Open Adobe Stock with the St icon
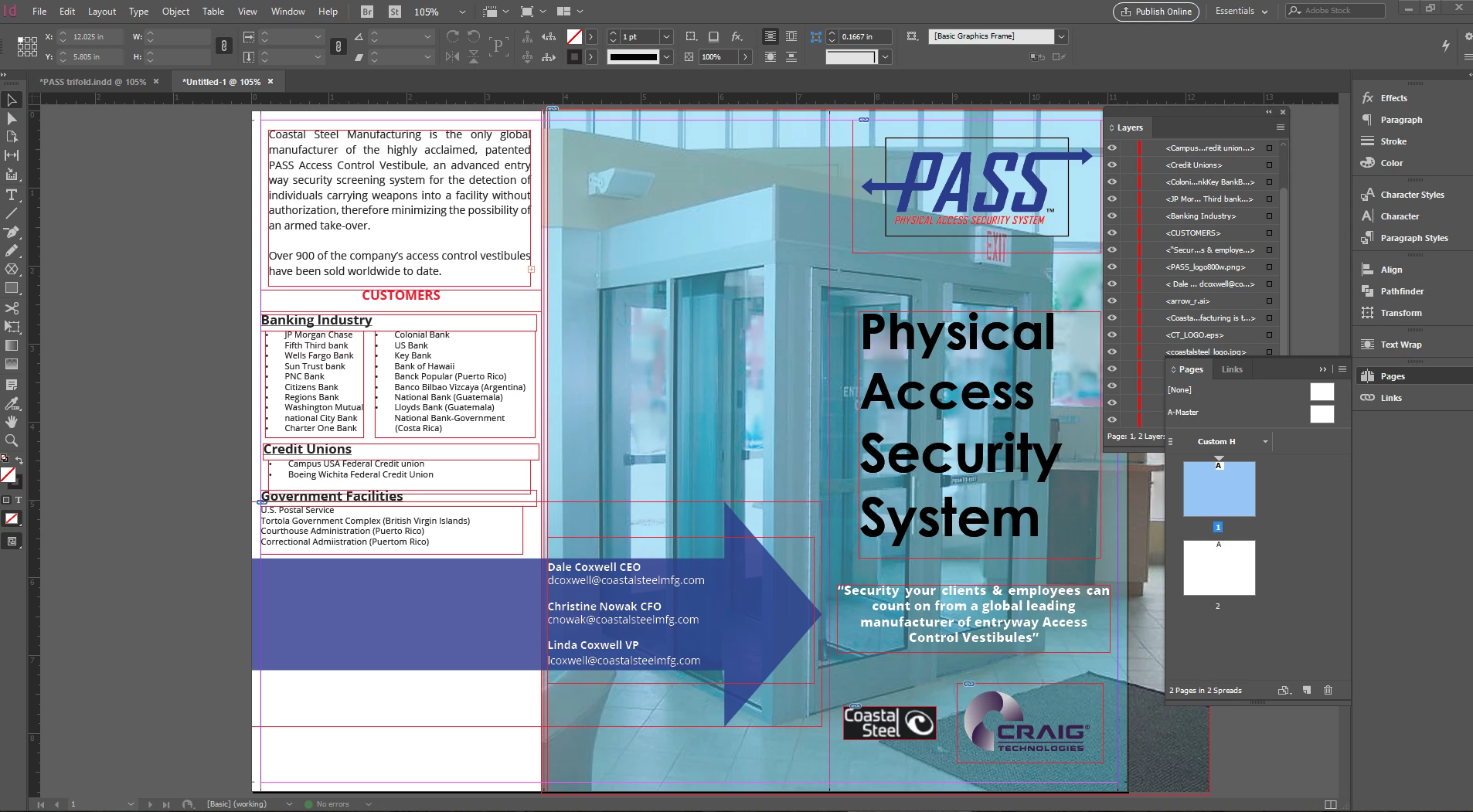Viewport: 1473px width, 812px height. click(x=395, y=12)
